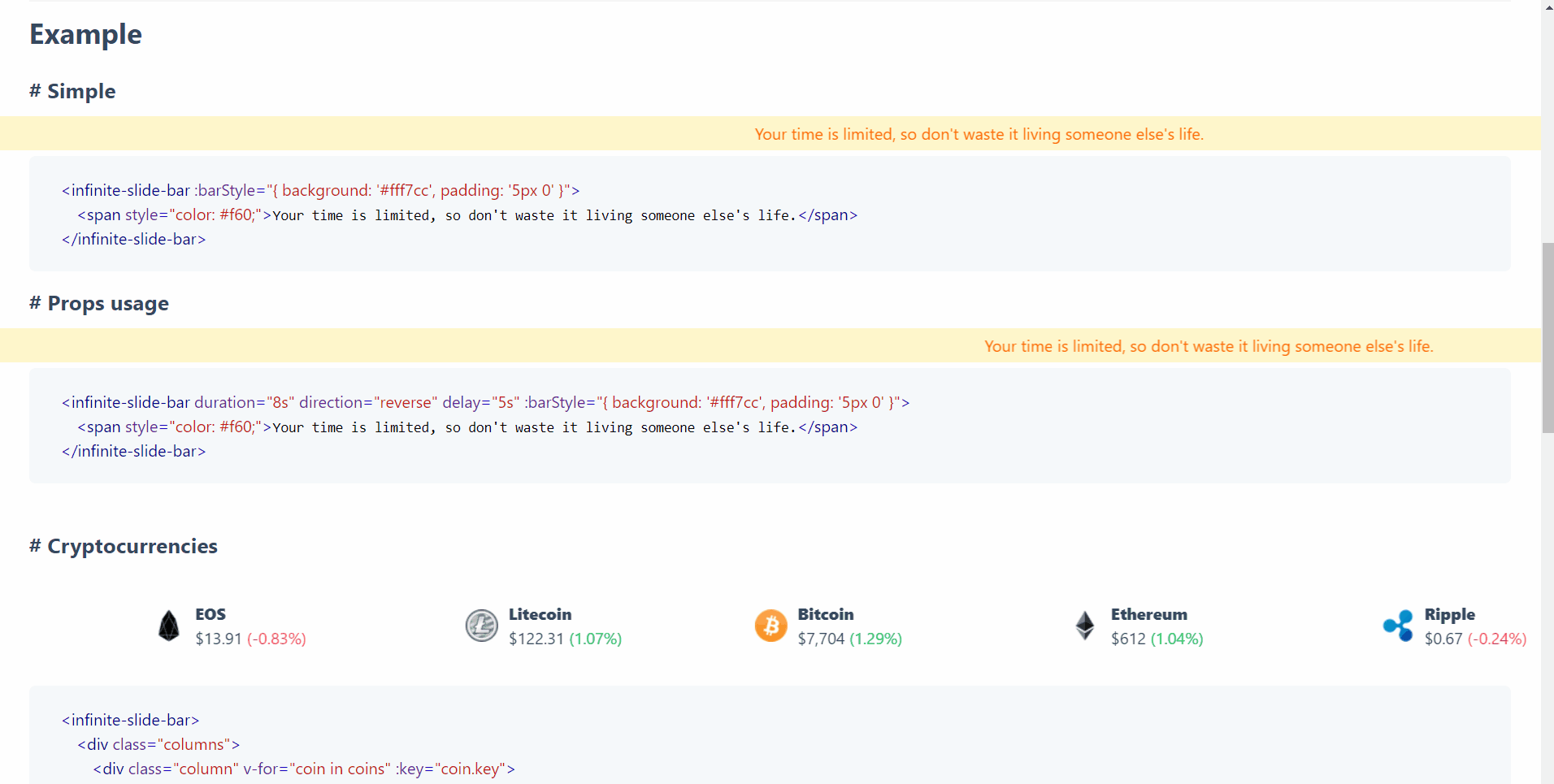Select the Bitcoin logo icon

pos(770,626)
